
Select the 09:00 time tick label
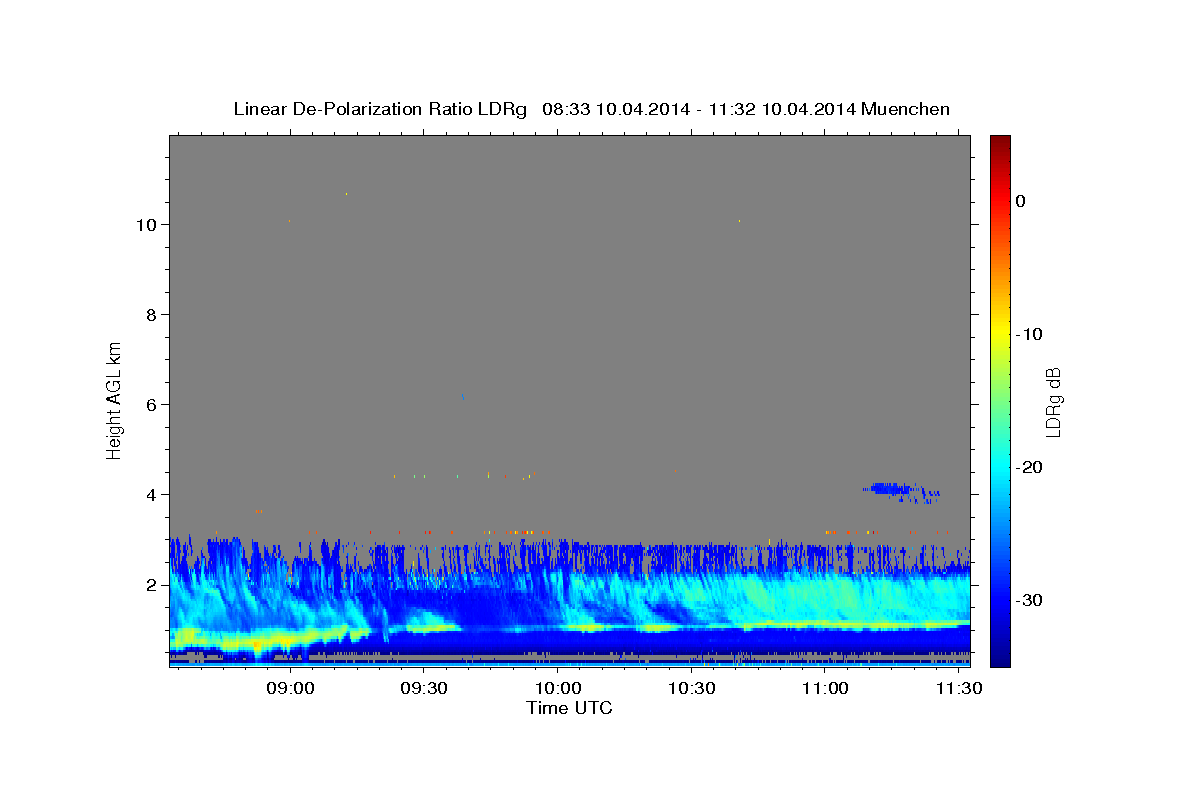(291, 688)
